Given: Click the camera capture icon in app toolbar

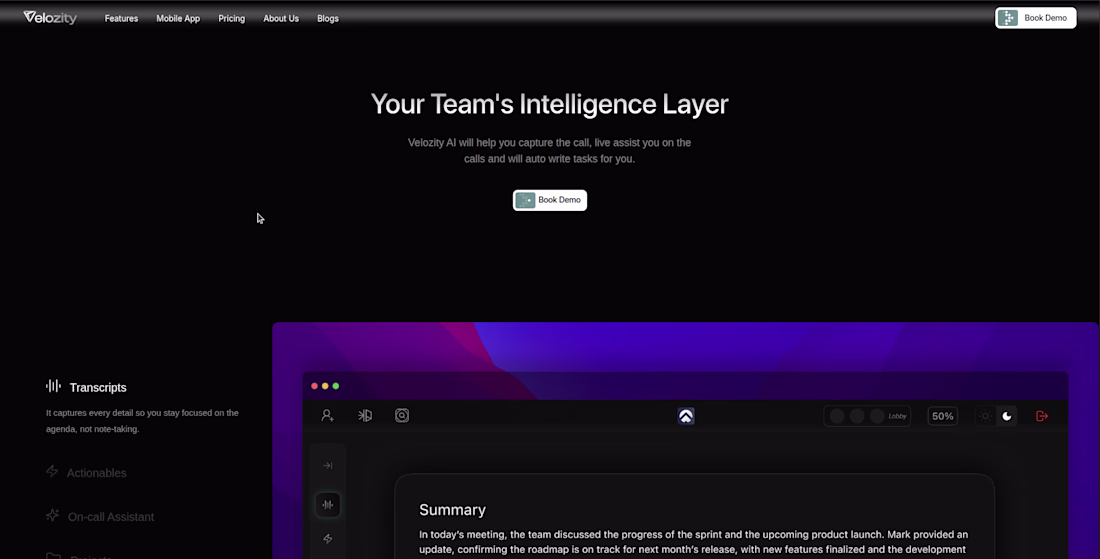Looking at the screenshot, I should (402, 415).
